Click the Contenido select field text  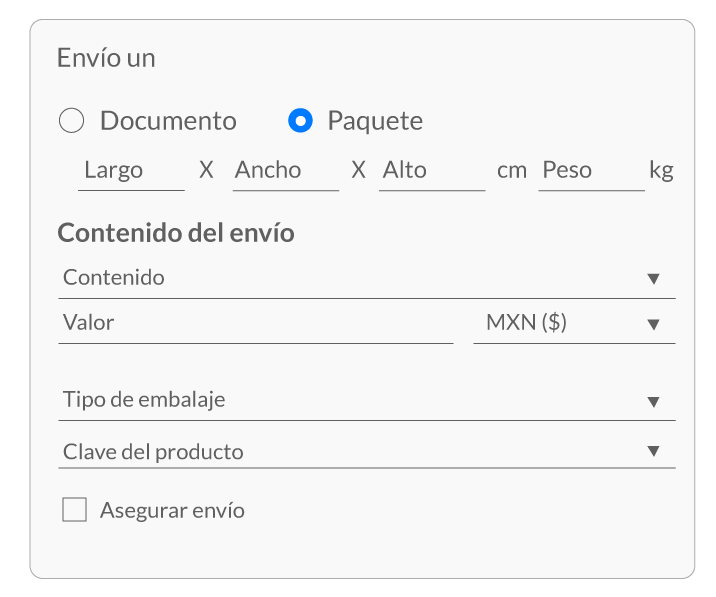pos(114,277)
